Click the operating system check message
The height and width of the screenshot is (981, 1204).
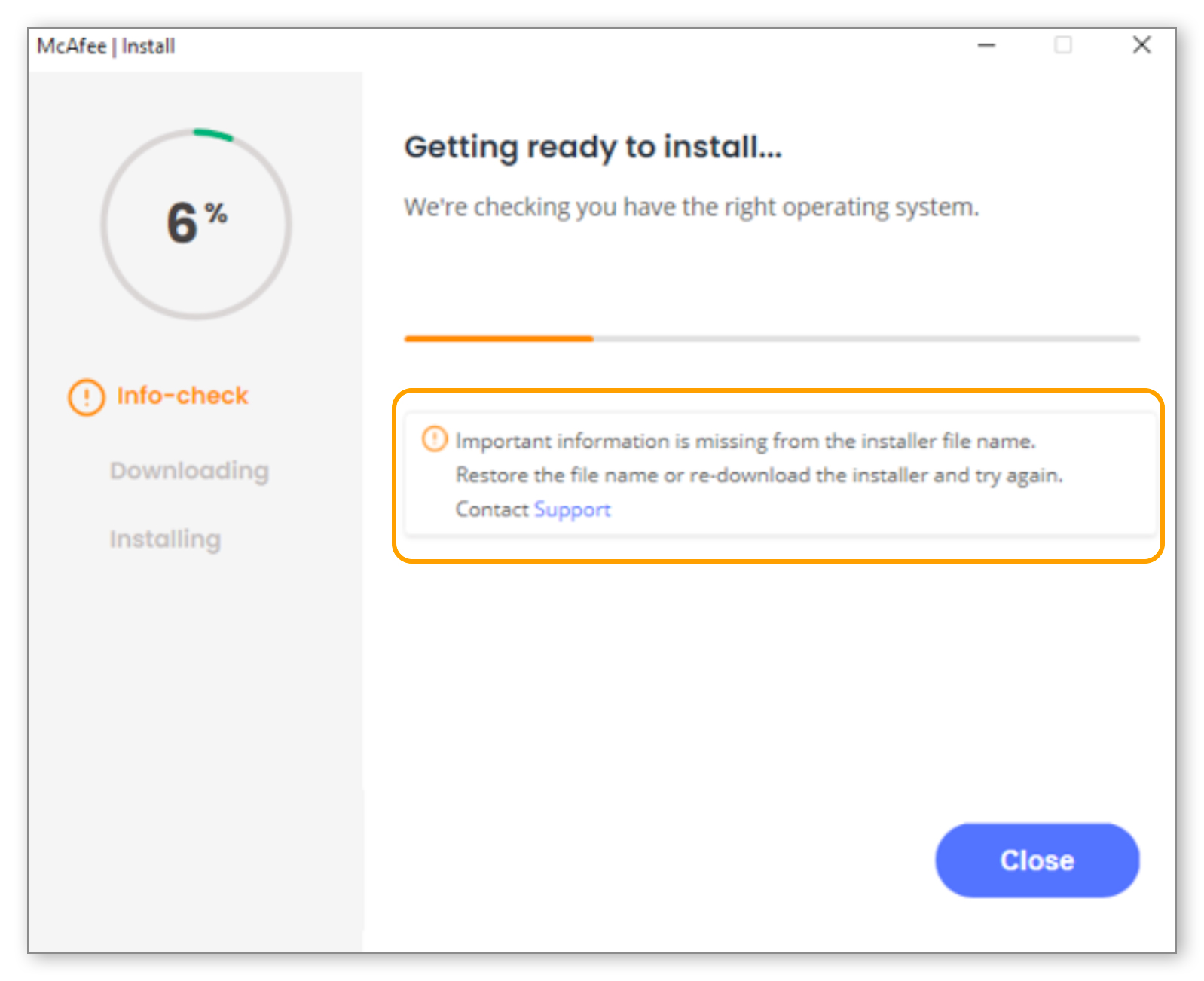coord(692,207)
